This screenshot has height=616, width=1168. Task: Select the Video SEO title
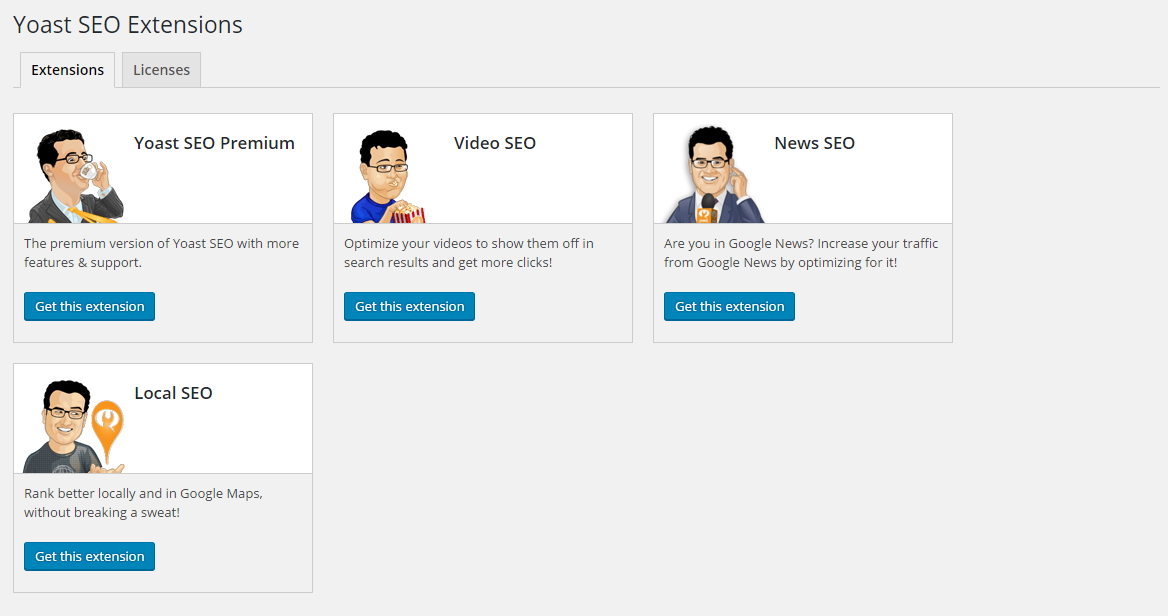point(495,143)
